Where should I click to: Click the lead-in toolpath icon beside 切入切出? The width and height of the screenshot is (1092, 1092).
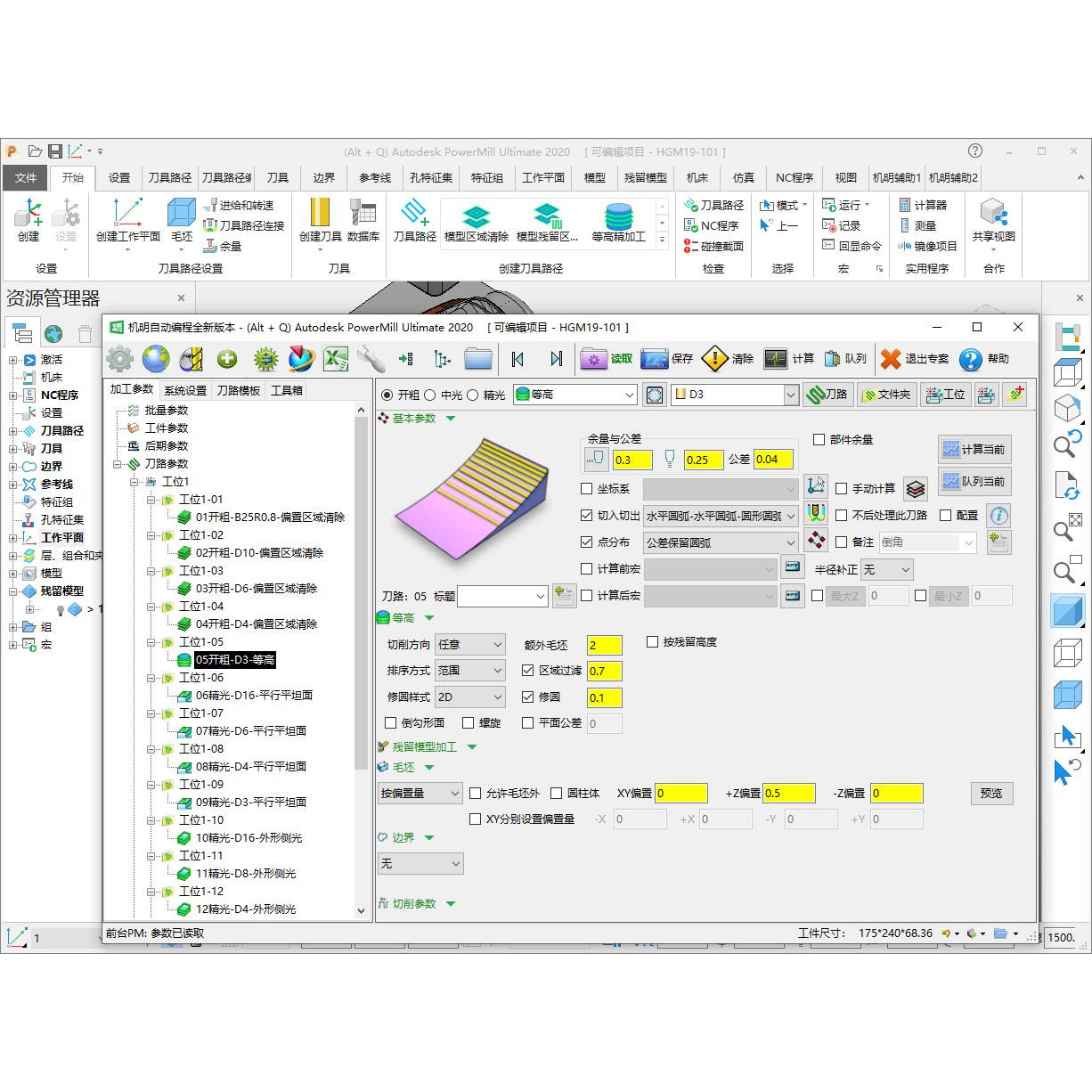coord(815,513)
